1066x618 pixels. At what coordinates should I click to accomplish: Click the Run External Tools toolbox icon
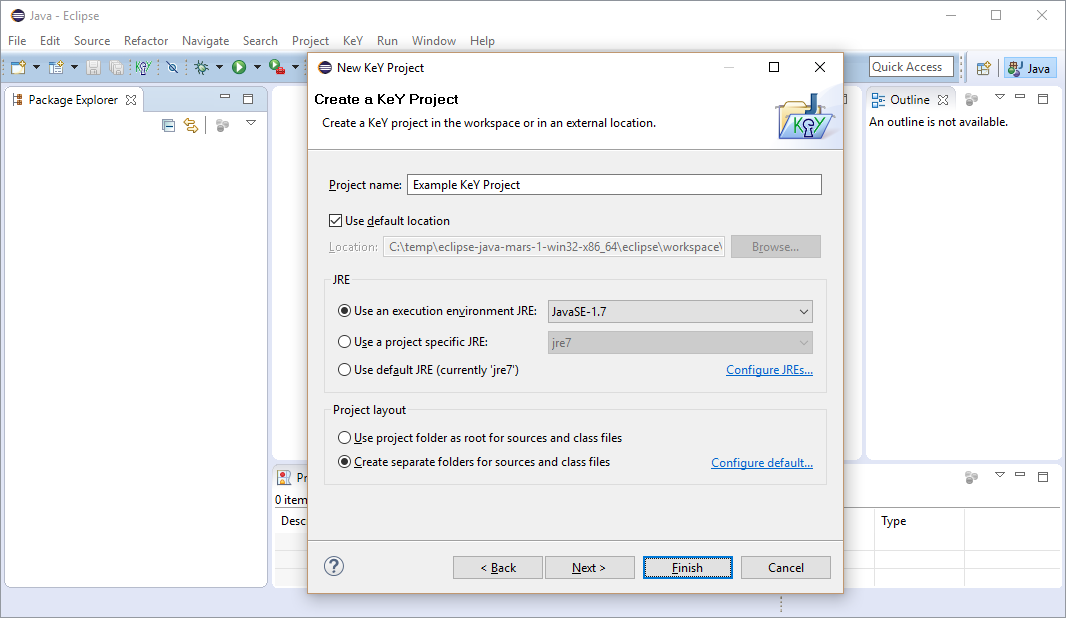[277, 67]
